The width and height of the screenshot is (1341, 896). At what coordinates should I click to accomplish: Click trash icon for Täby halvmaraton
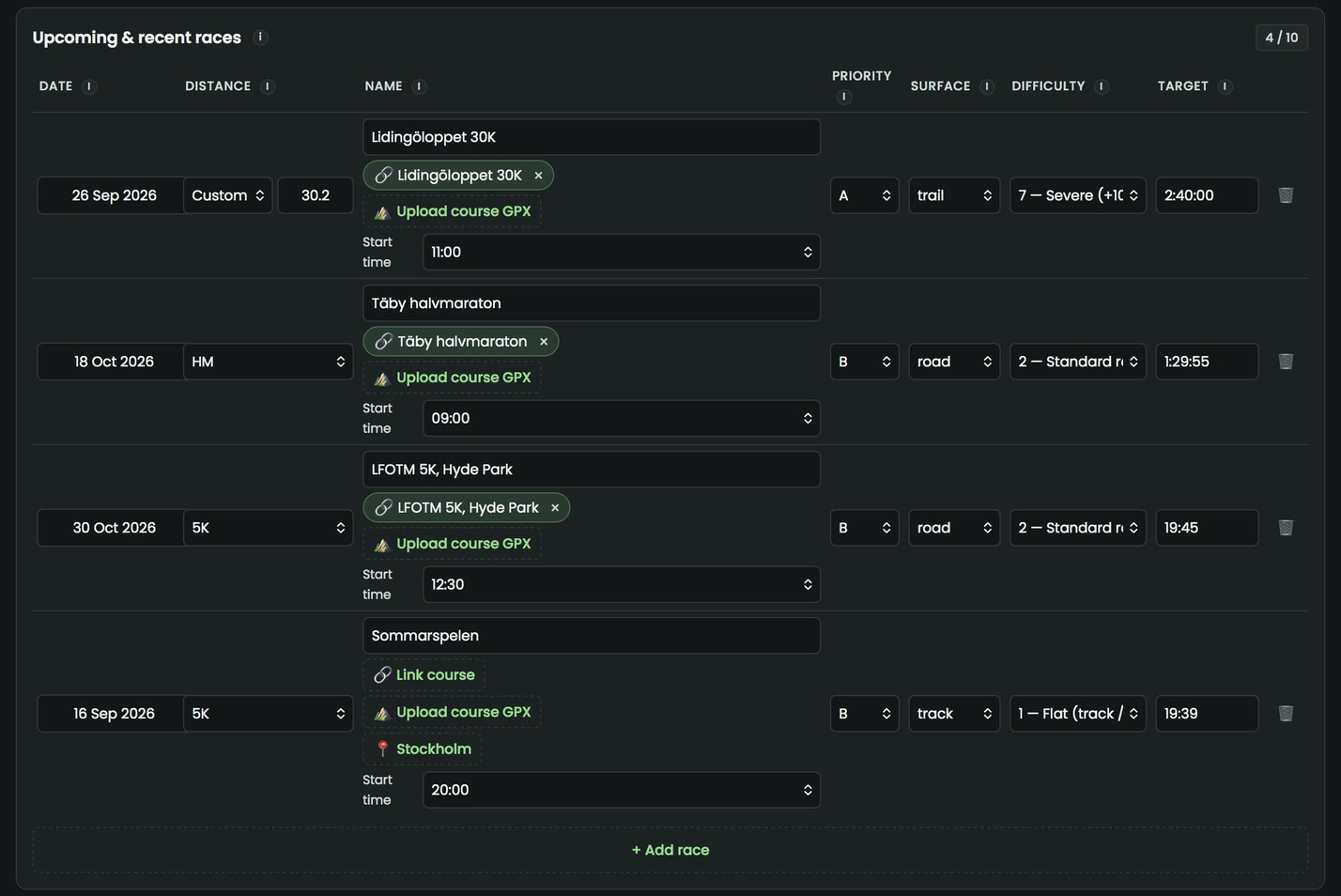1286,362
